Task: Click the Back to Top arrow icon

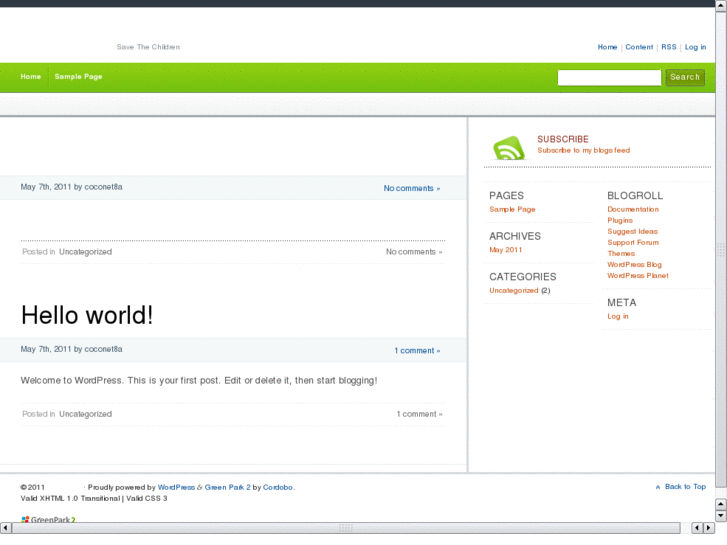Action: pyautogui.click(x=658, y=487)
